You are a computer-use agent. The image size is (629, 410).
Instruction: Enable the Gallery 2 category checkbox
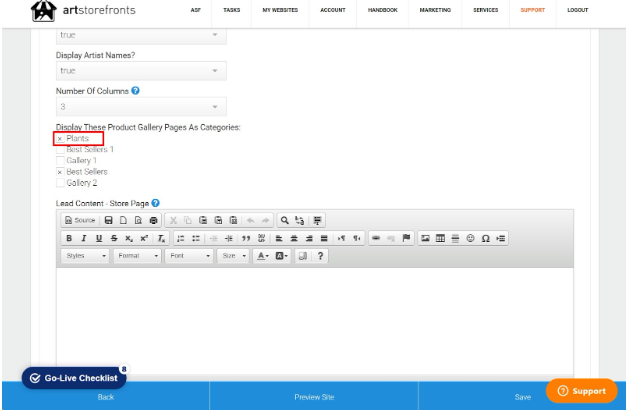[60, 183]
